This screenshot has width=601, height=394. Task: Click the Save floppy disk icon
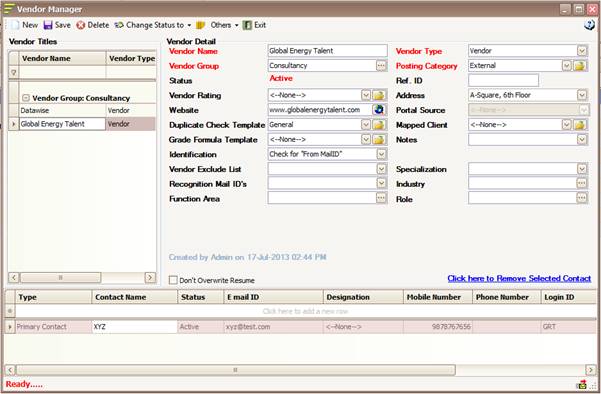point(48,25)
